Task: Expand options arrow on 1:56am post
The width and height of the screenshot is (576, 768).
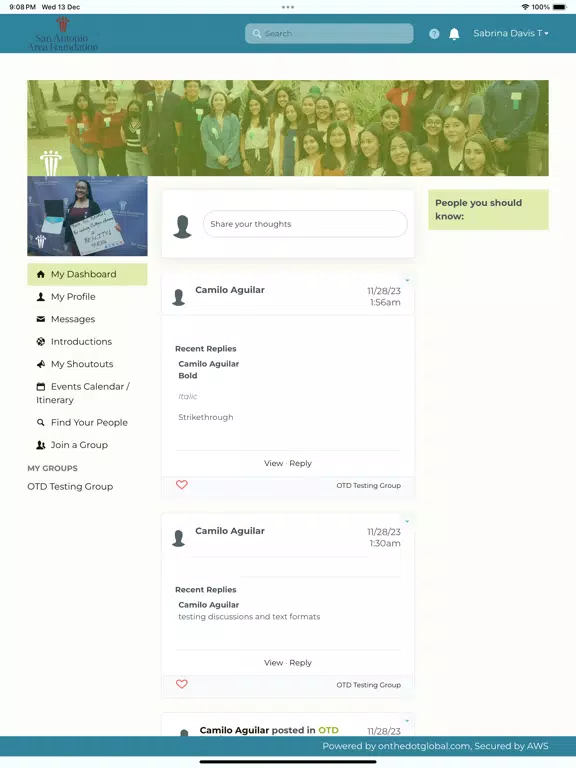Action: 407,281
